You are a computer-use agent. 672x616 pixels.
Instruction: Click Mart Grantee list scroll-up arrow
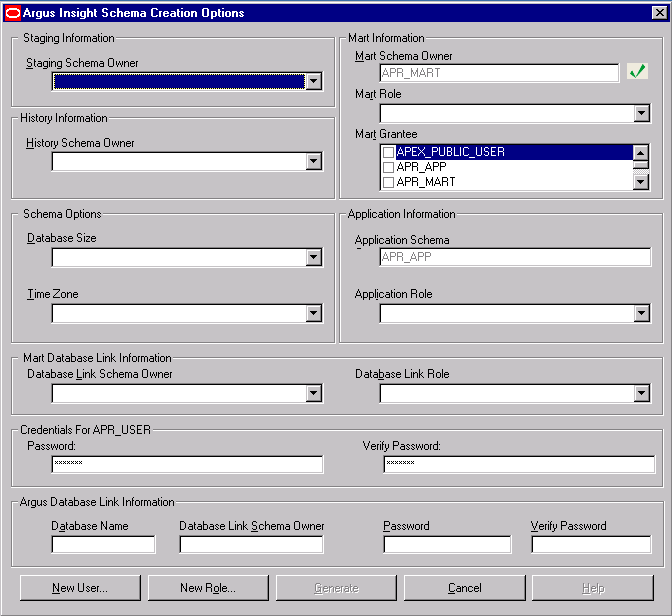click(x=641, y=153)
